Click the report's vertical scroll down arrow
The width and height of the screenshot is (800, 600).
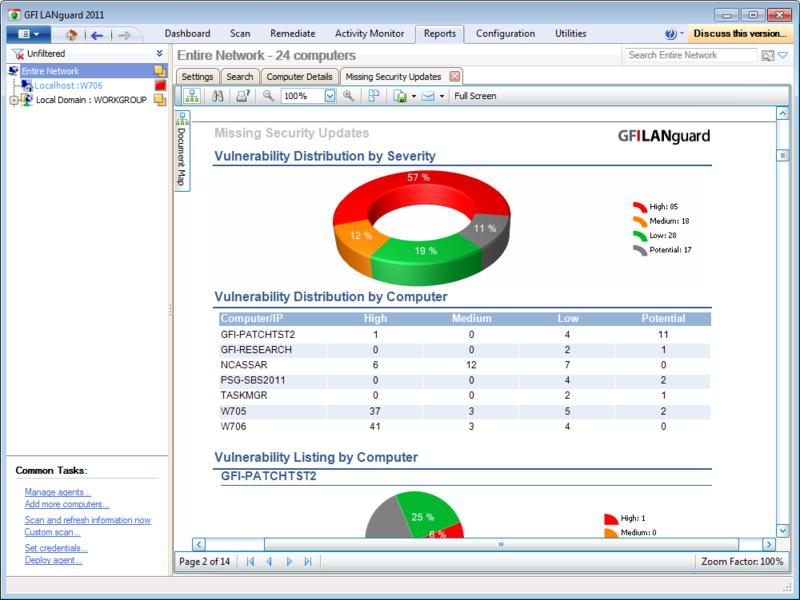(783, 531)
